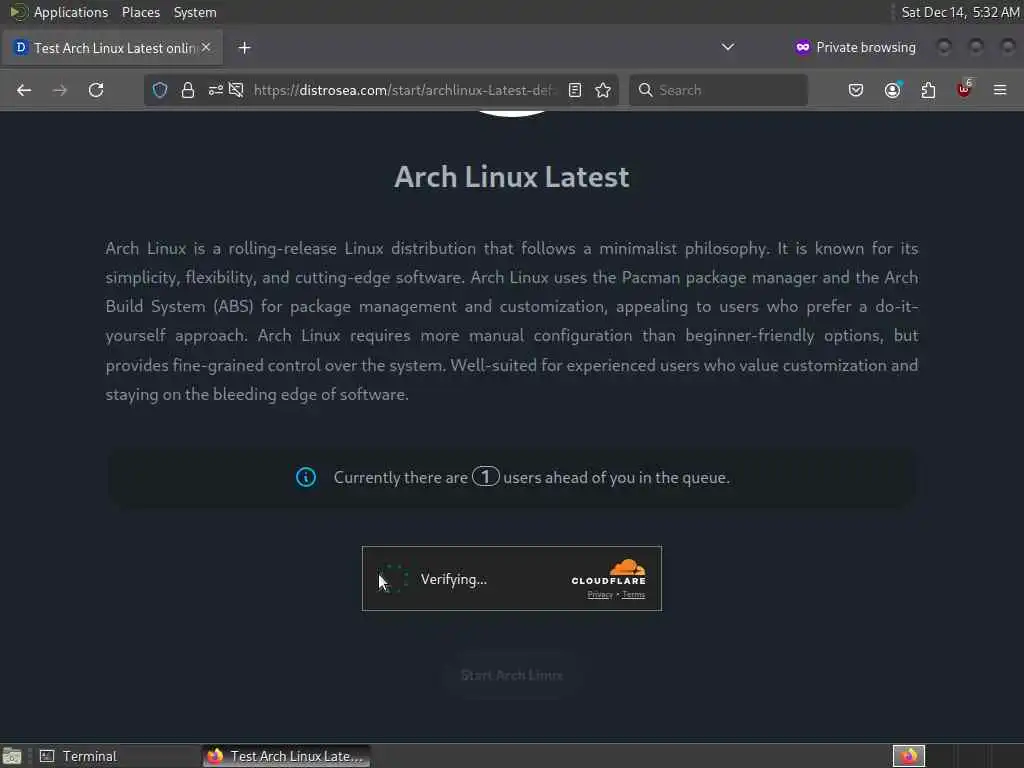
Task: Open the Firefox account menu
Action: [x=893, y=90]
